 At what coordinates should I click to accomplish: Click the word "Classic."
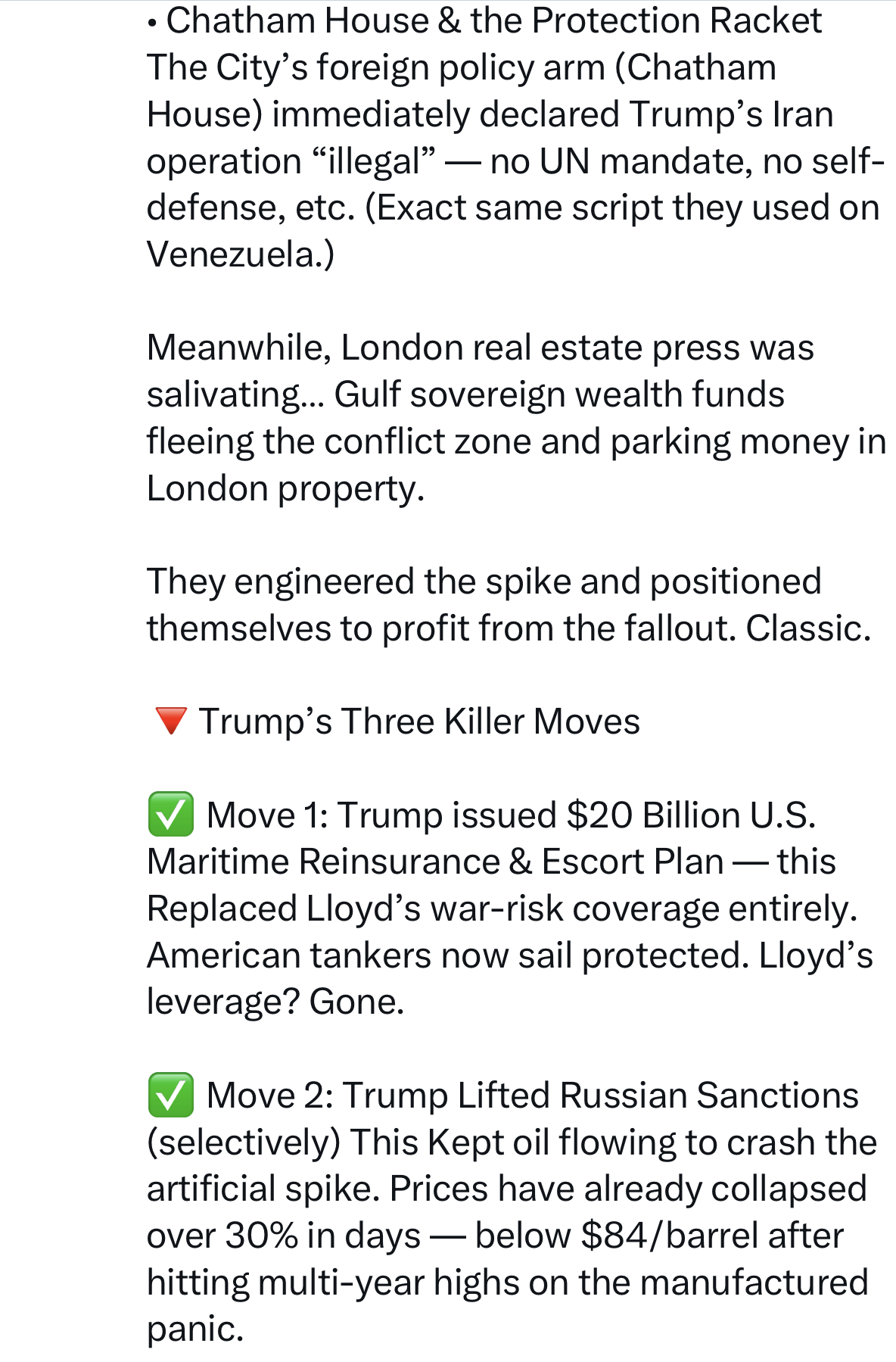tap(808, 628)
